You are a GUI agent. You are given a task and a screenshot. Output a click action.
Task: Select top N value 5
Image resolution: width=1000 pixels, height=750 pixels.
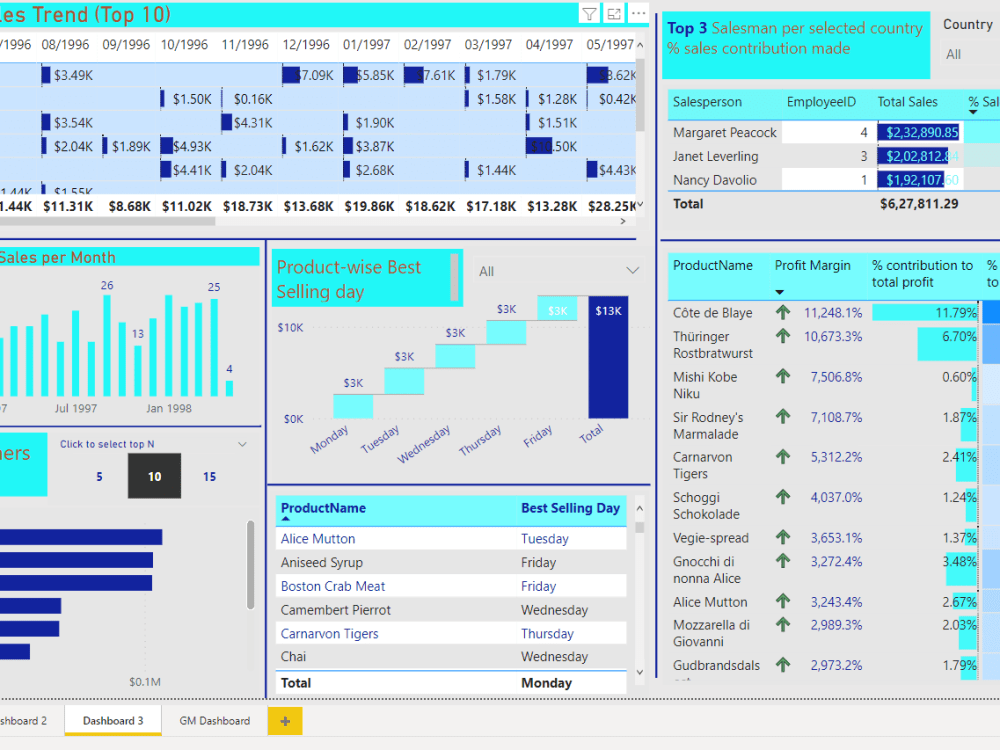pyautogui.click(x=99, y=476)
